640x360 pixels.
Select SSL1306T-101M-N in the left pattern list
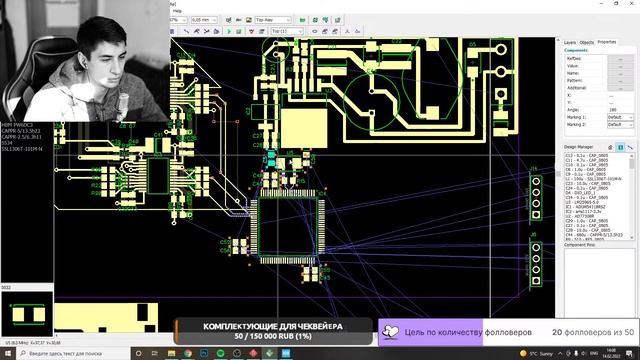(22, 149)
